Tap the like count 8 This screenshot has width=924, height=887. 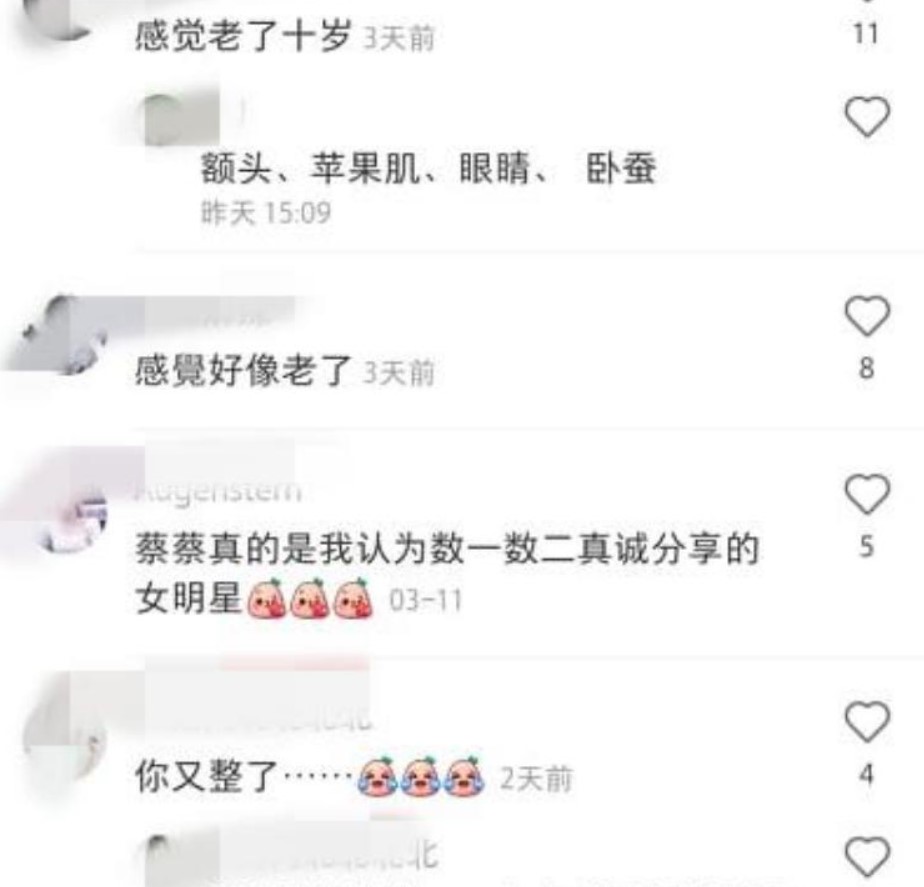[866, 368]
